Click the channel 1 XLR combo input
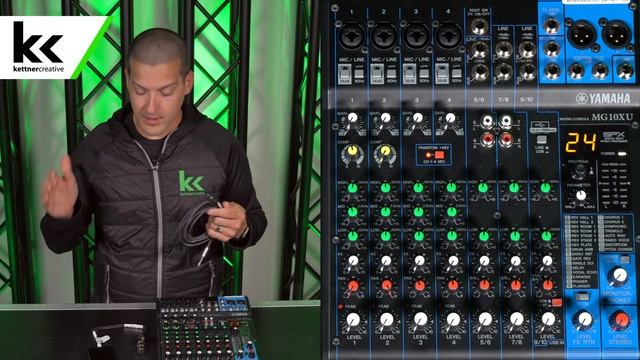 351,36
